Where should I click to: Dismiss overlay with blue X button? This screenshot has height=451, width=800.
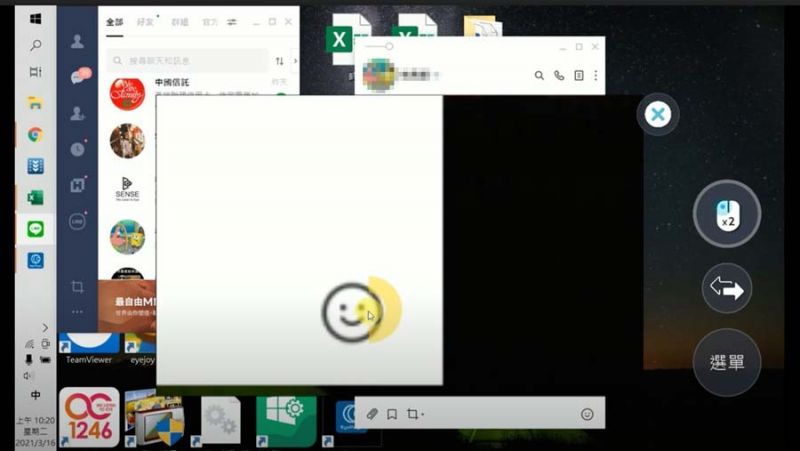(657, 115)
